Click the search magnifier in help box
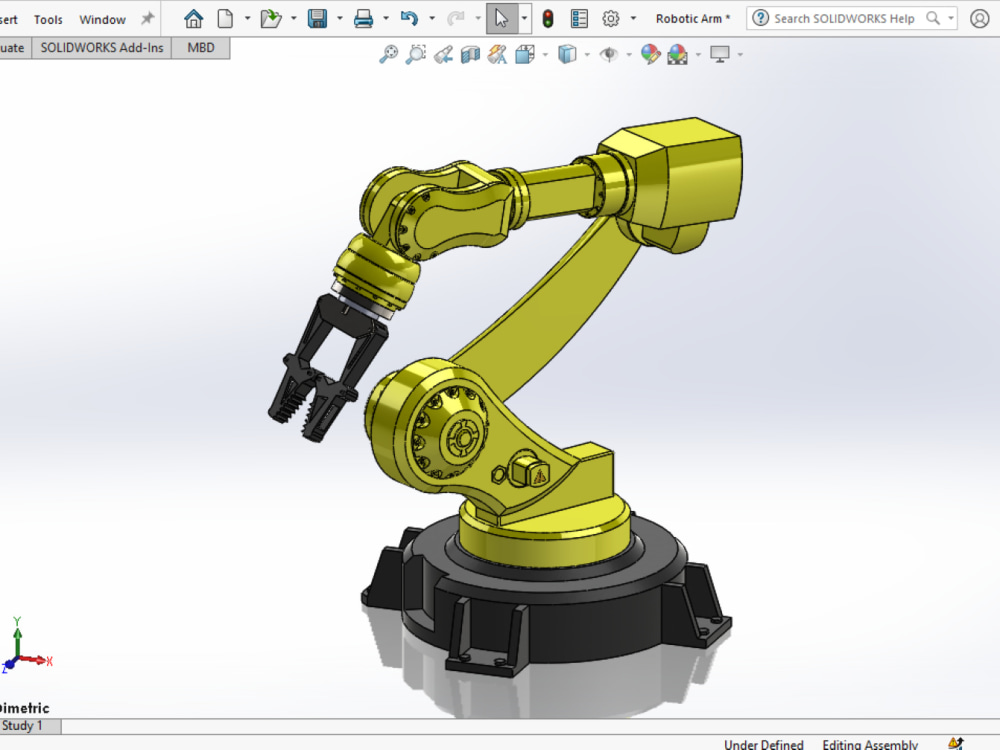 (933, 18)
